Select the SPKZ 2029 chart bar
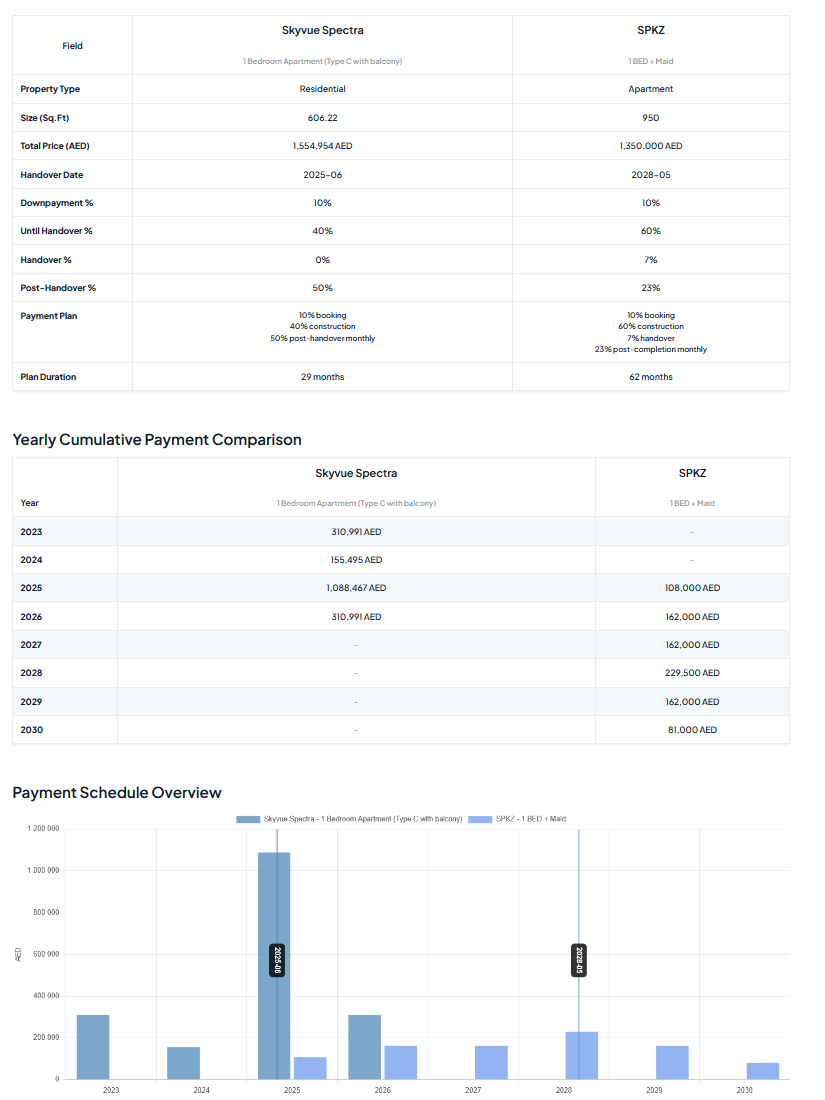The width and height of the screenshot is (825, 1100). [x=672, y=1062]
